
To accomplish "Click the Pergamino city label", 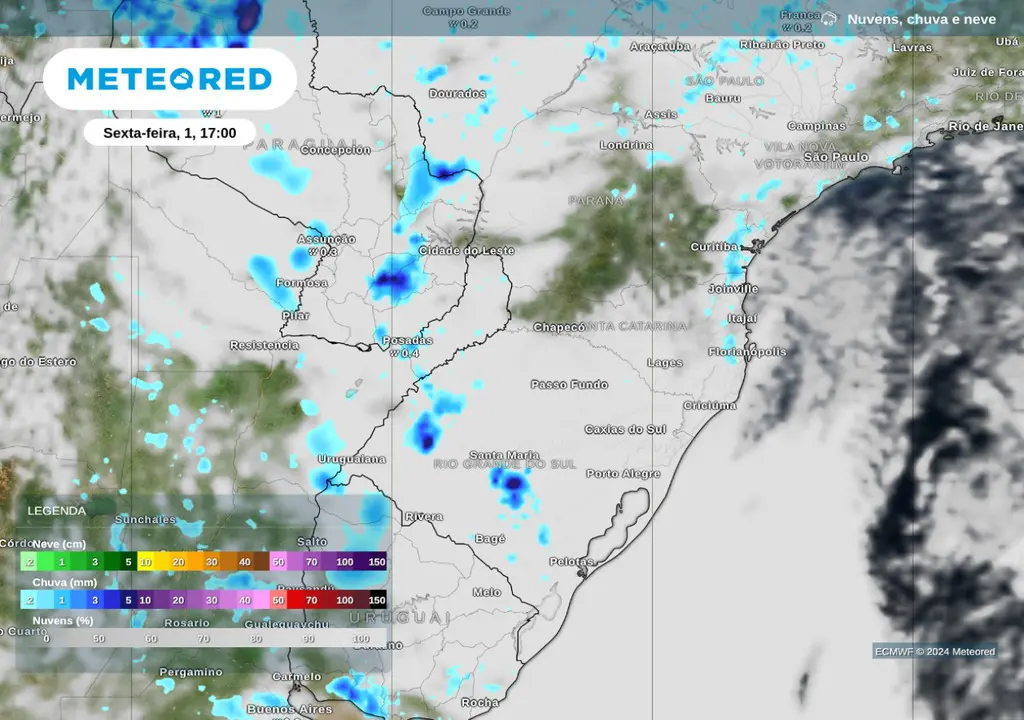I will coord(191,672).
